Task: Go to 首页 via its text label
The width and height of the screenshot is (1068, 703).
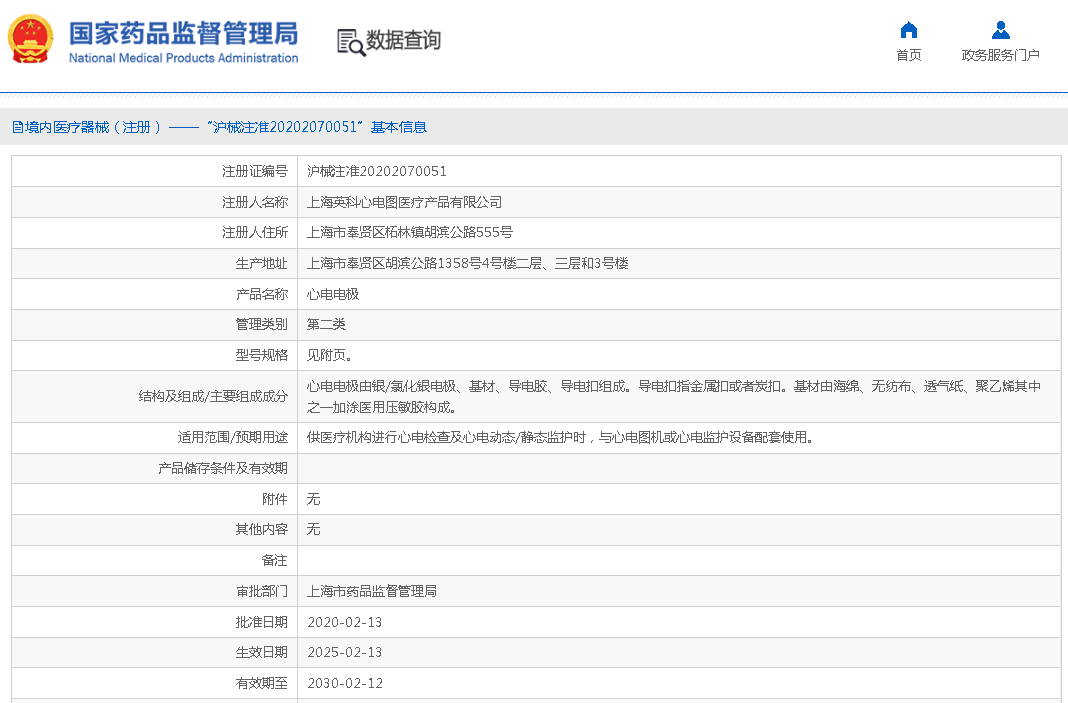Action: pyautogui.click(x=908, y=56)
